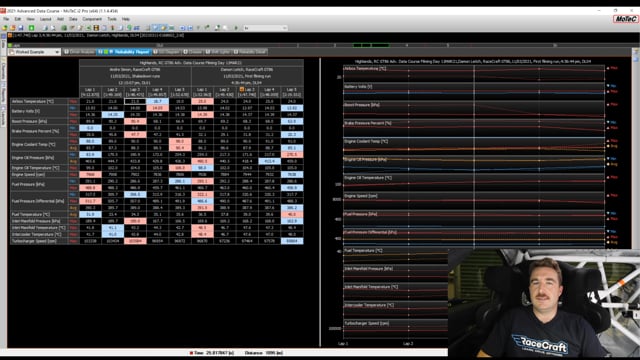Click the Avg legend beside Engine Coolant chart
This screenshot has height=360, width=640.
[613, 146]
